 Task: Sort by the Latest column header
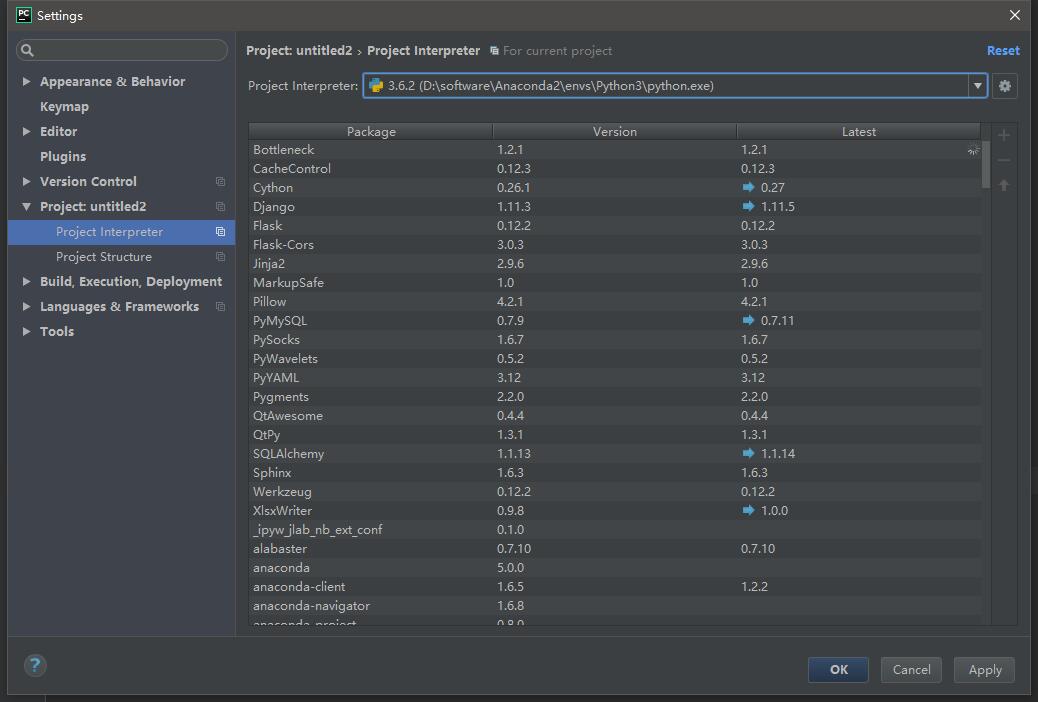(x=859, y=131)
